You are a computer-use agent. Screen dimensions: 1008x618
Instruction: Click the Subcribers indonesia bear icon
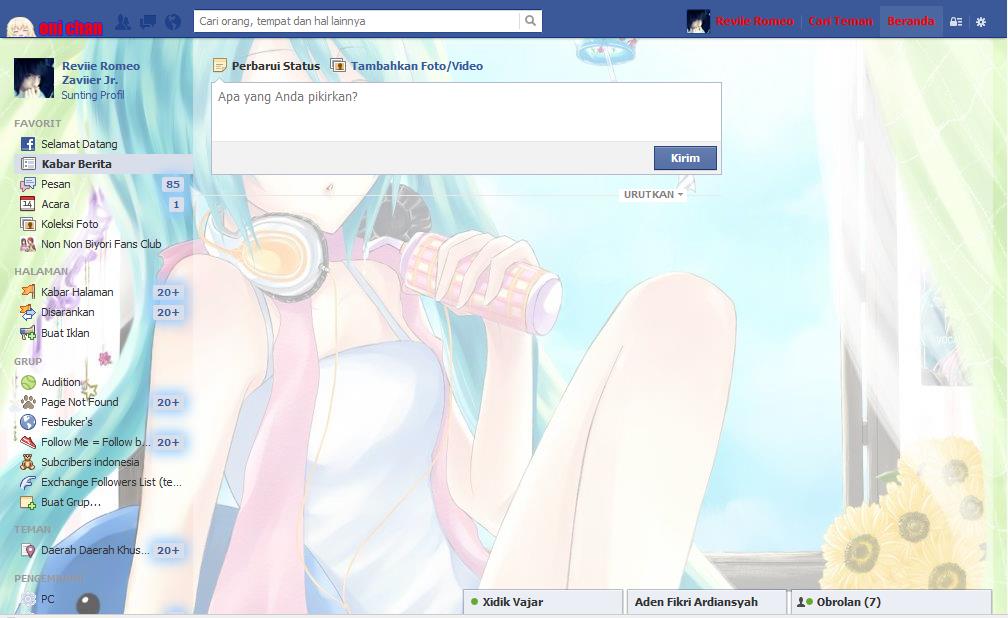[x=28, y=462]
